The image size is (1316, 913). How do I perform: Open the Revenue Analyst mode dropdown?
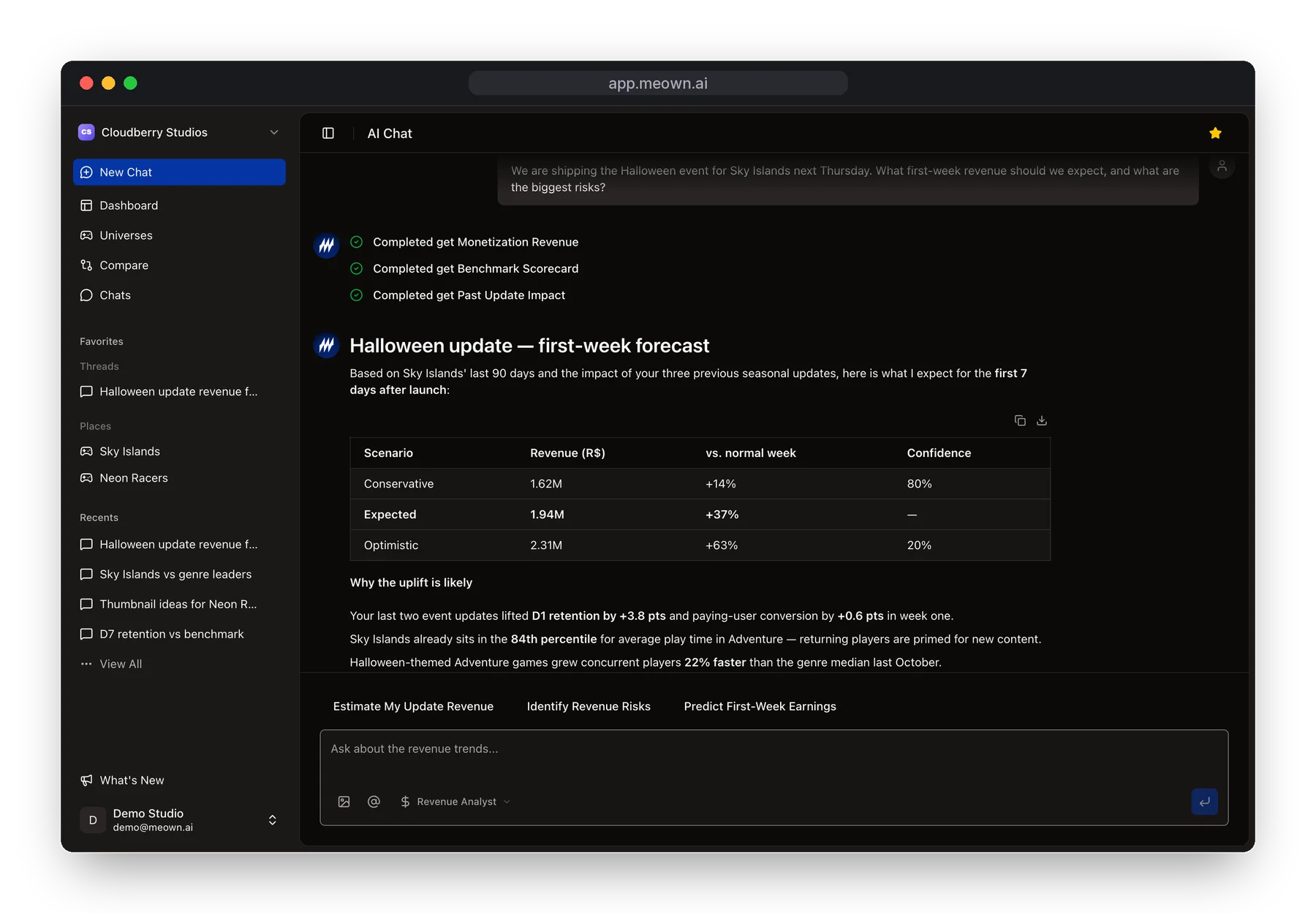[x=455, y=802]
